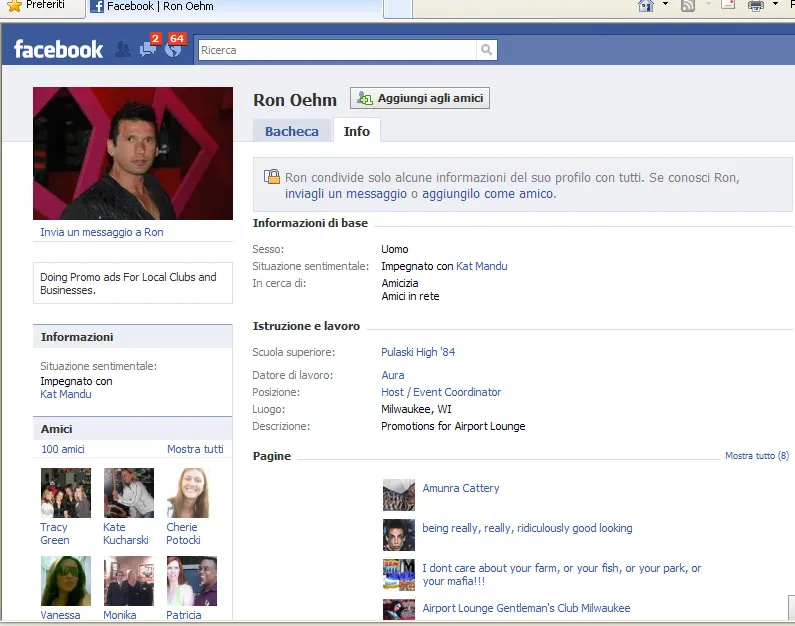Image resolution: width=795 pixels, height=626 pixels.
Task: Click the 'I dont care about your farm' thumbnail
Action: click(x=399, y=575)
